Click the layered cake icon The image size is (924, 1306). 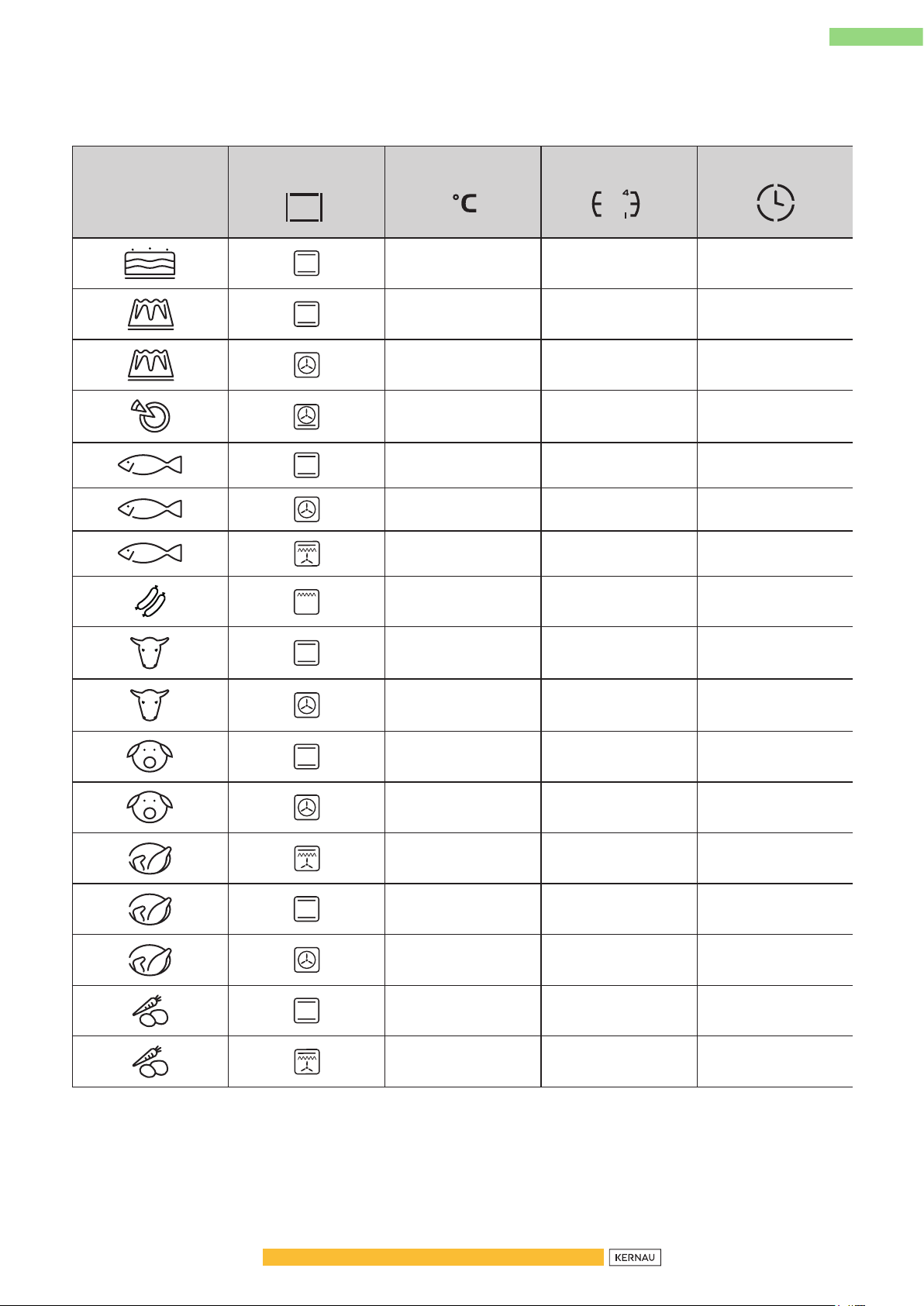pyautogui.click(x=150, y=264)
